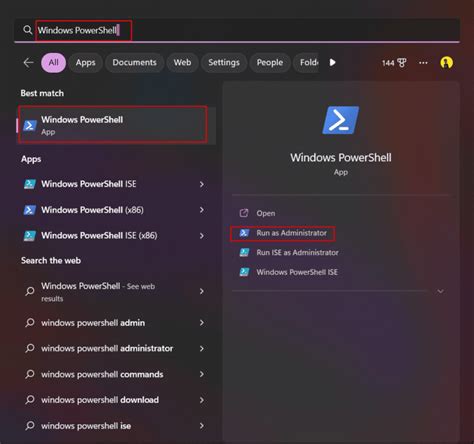The width and height of the screenshot is (474, 444).
Task: Click the Open external-link icon
Action: (x=244, y=213)
